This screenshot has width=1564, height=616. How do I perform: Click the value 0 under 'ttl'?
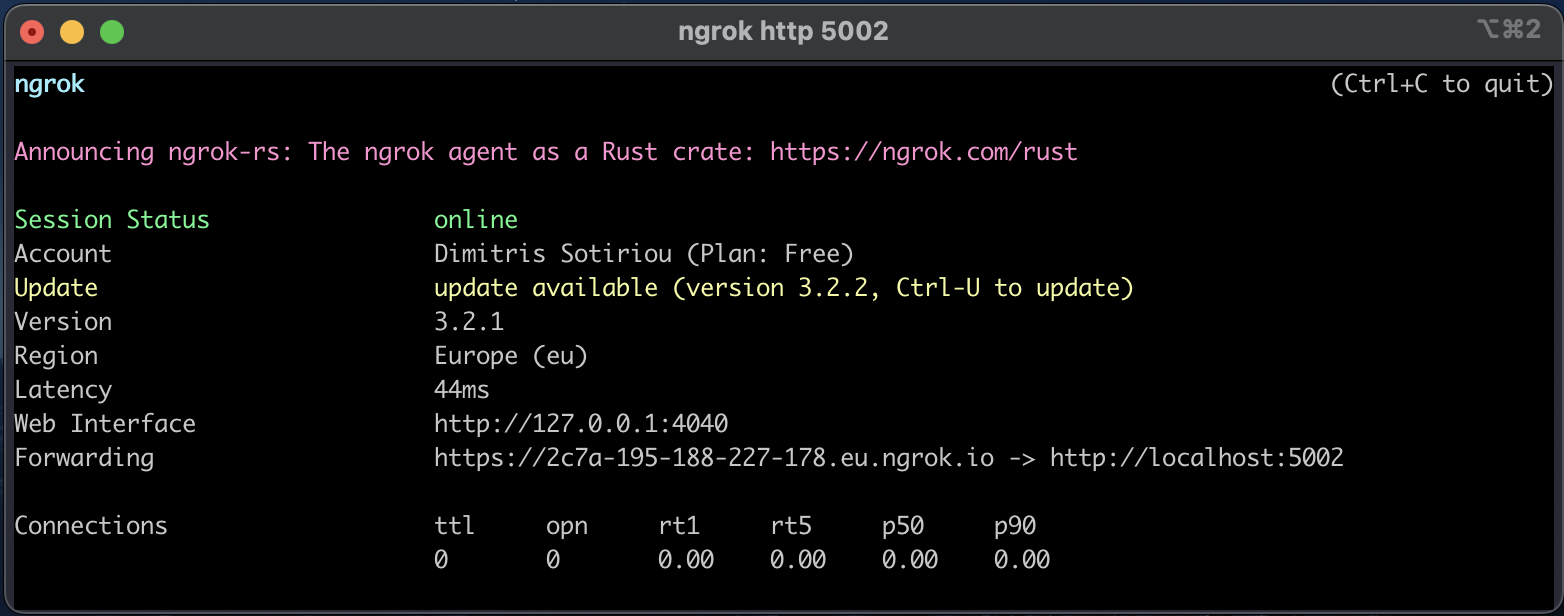(441, 560)
